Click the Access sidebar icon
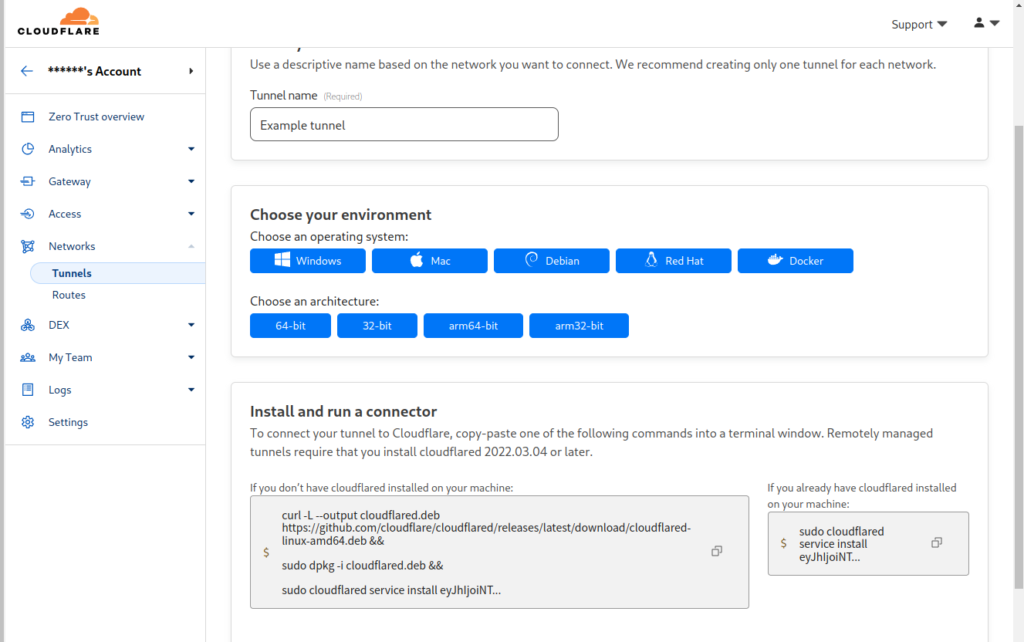Image resolution: width=1024 pixels, height=642 pixels. (x=27, y=214)
